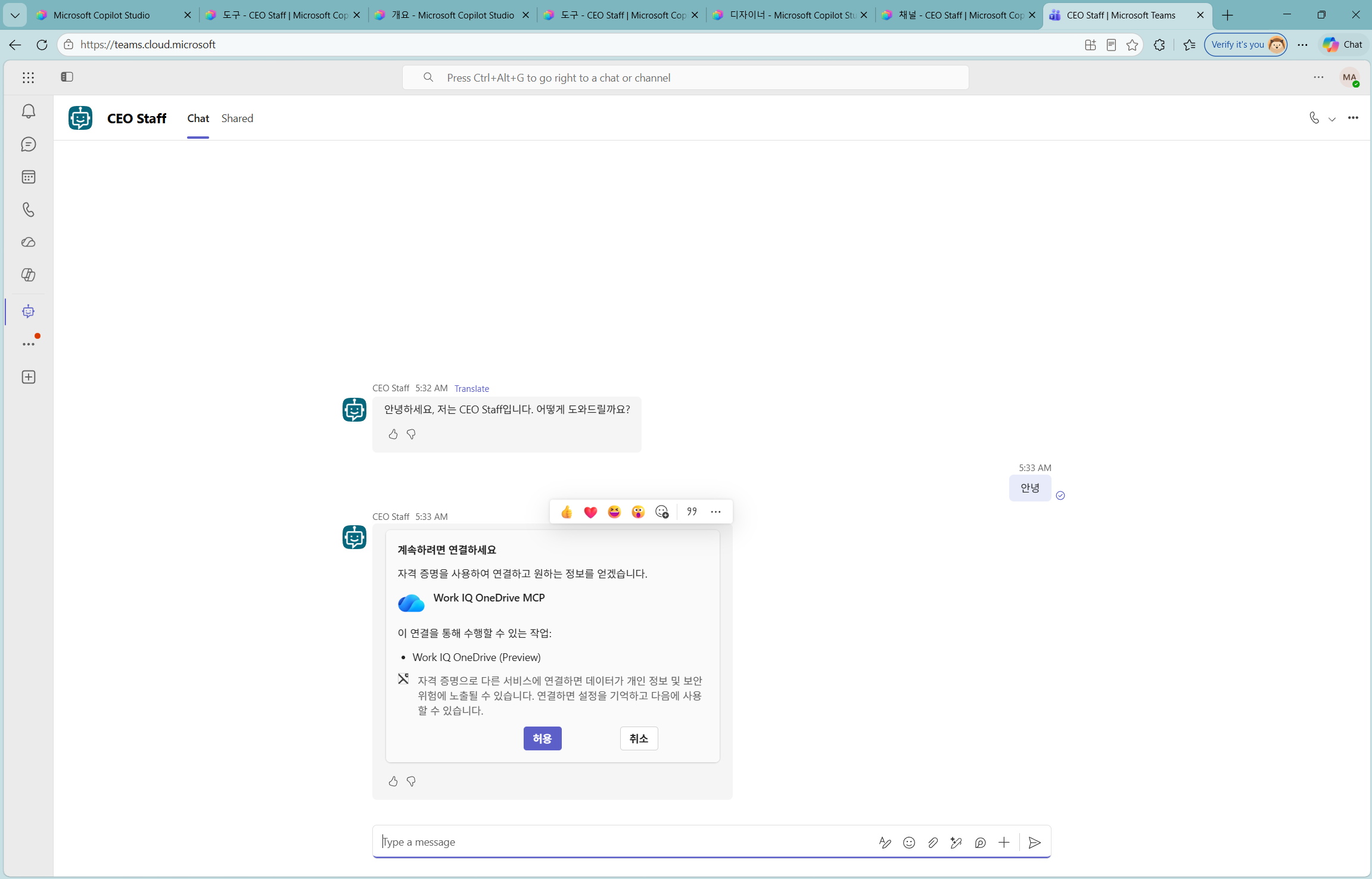This screenshot has width=1372, height=879.
Task: Dislike the OneDrive connection card message
Action: pos(411,782)
